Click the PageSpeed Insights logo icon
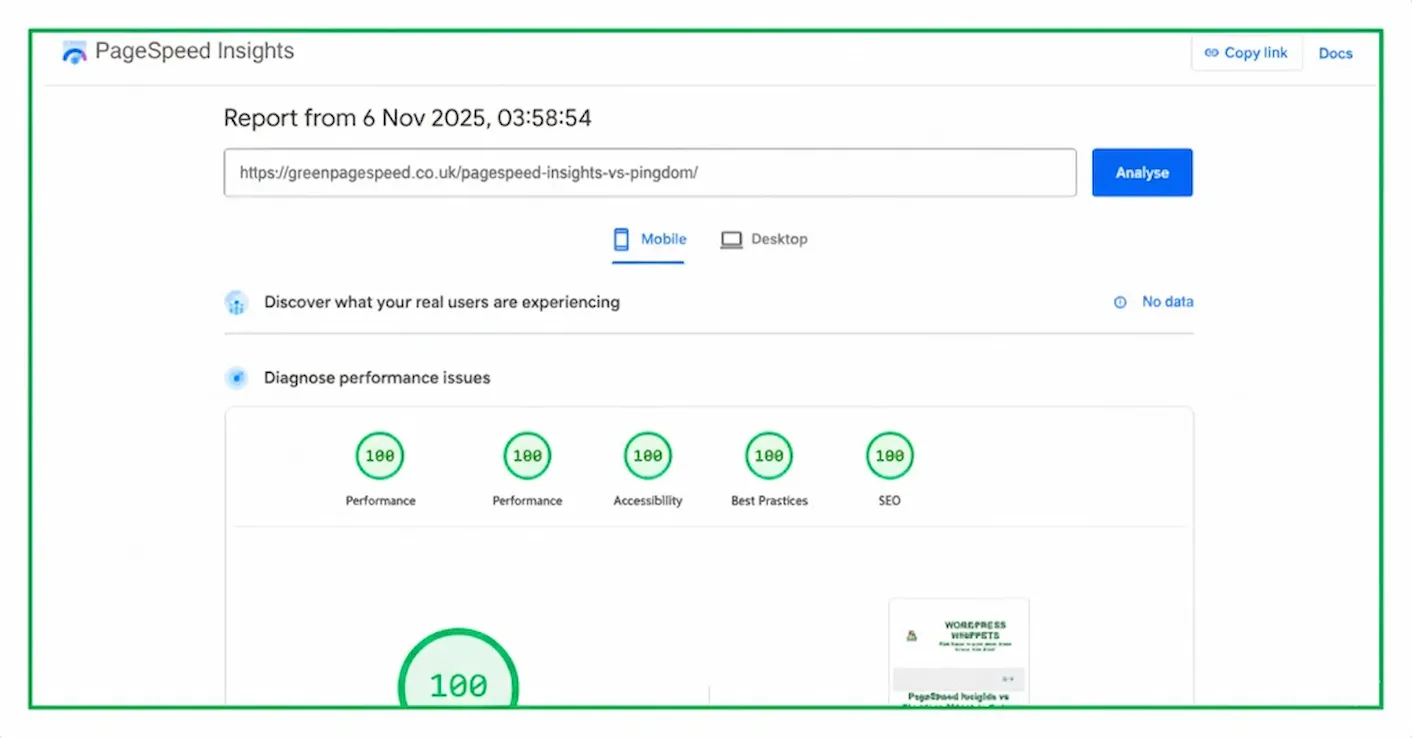The width and height of the screenshot is (1412, 738). point(74,53)
